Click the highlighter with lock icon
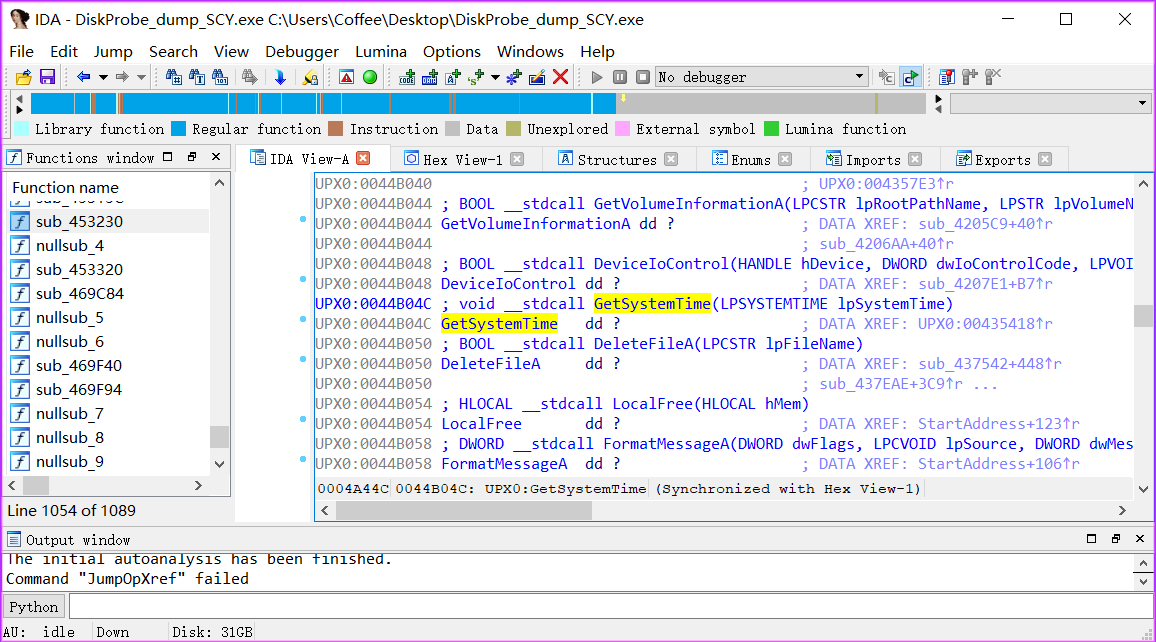The image size is (1156, 642). 310,77
